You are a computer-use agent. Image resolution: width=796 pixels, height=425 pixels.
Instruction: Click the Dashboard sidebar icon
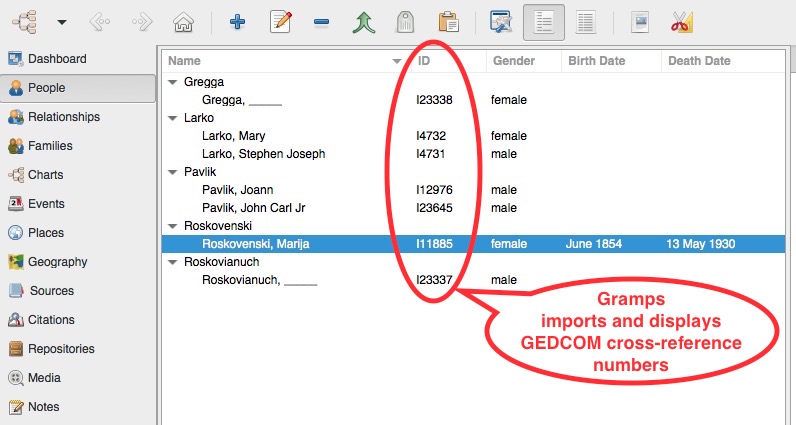[15, 59]
